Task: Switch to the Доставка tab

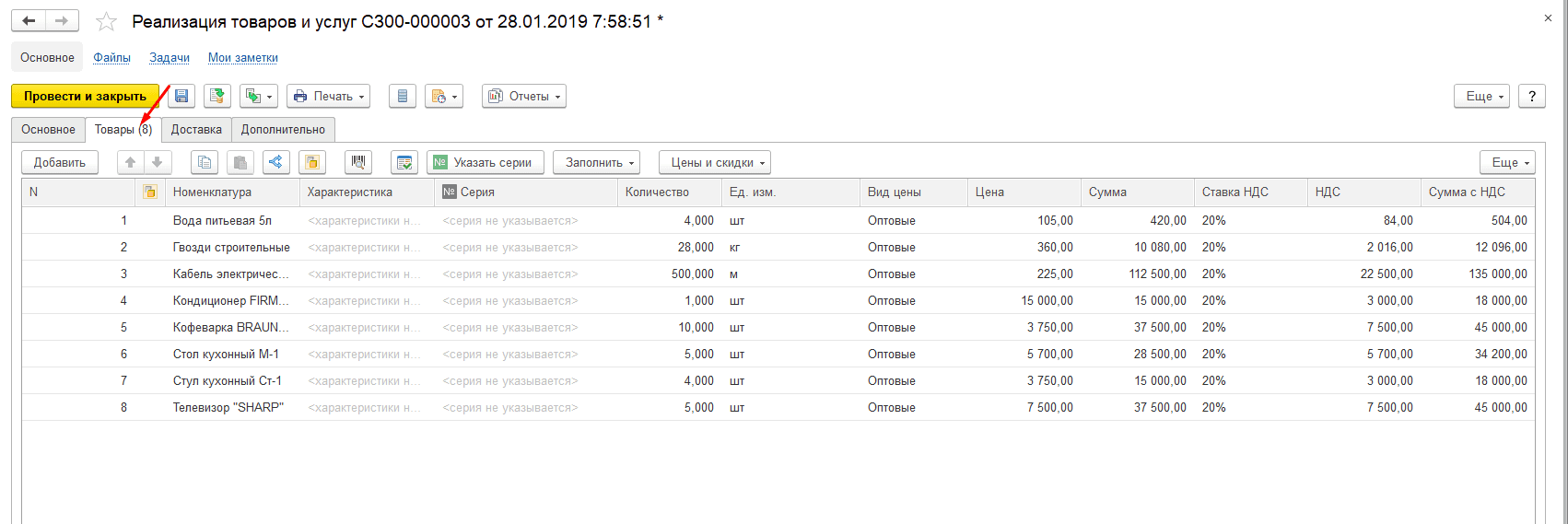Action: click(196, 129)
